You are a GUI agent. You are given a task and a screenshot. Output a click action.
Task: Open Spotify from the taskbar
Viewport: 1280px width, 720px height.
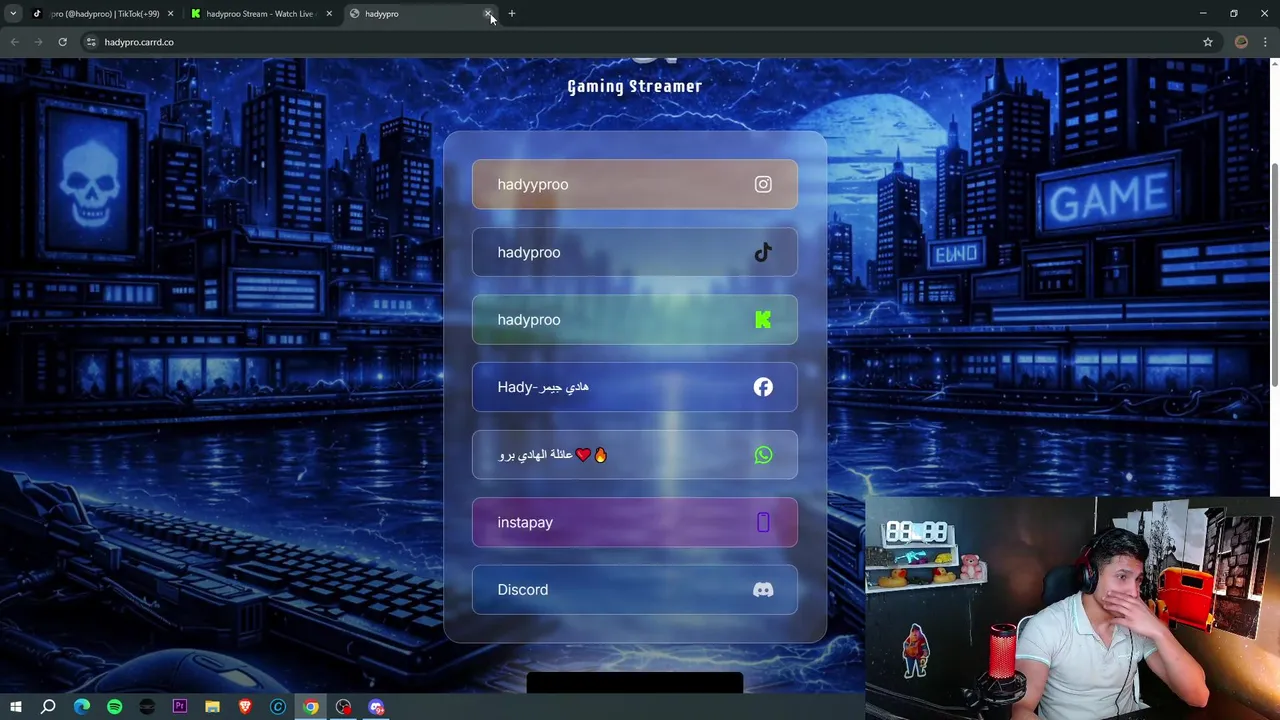click(114, 707)
